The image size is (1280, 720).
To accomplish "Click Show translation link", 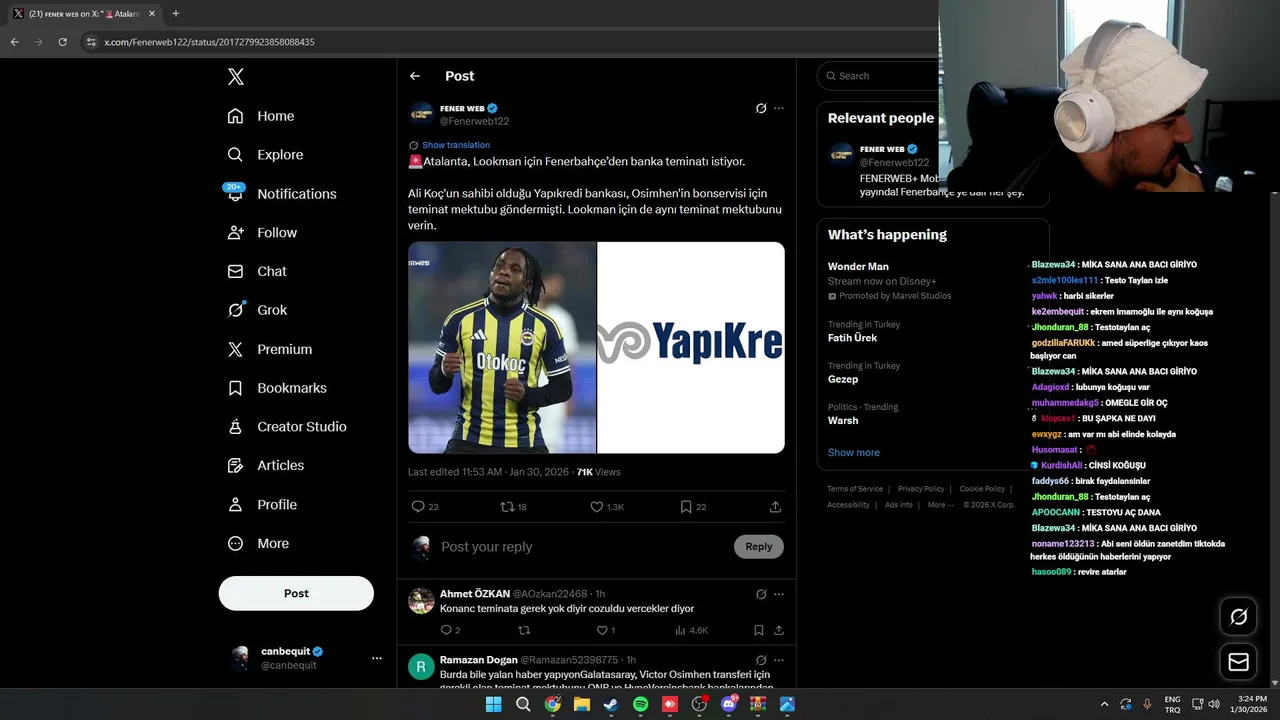I will coord(456,145).
